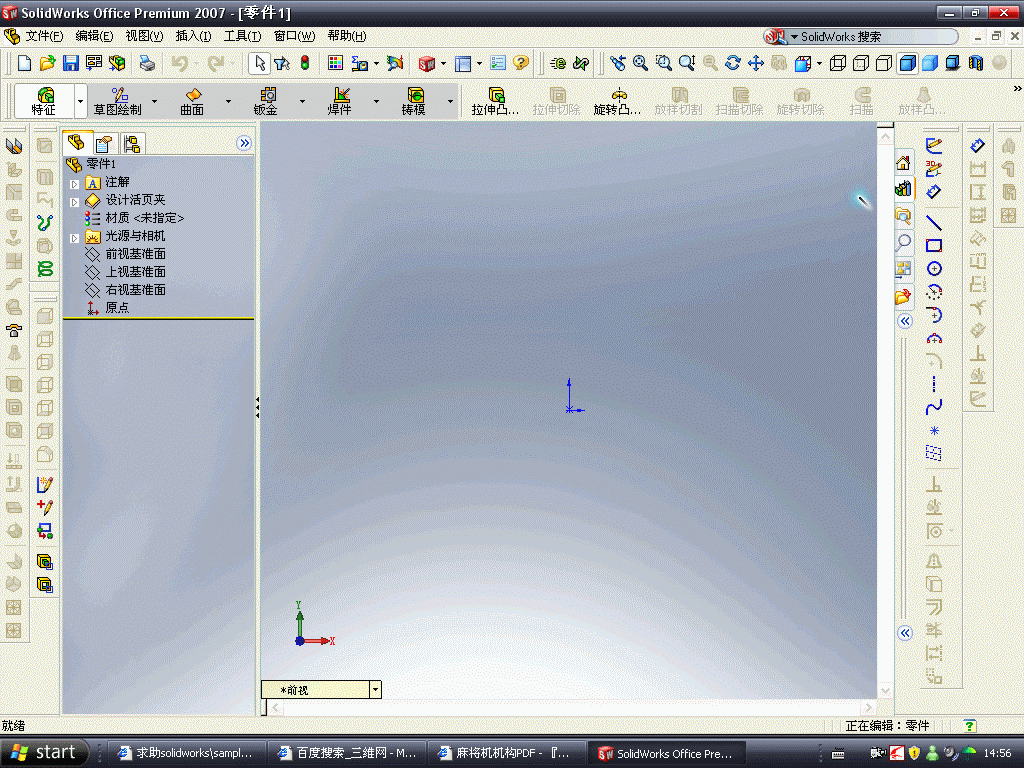This screenshot has width=1024, height=768.
Task: Open the Design Library icon in task pane
Action: pos(903,189)
